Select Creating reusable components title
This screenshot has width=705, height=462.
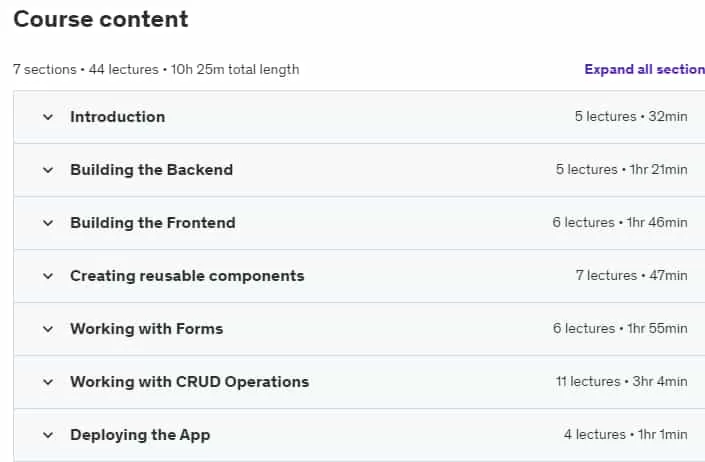[x=187, y=276]
